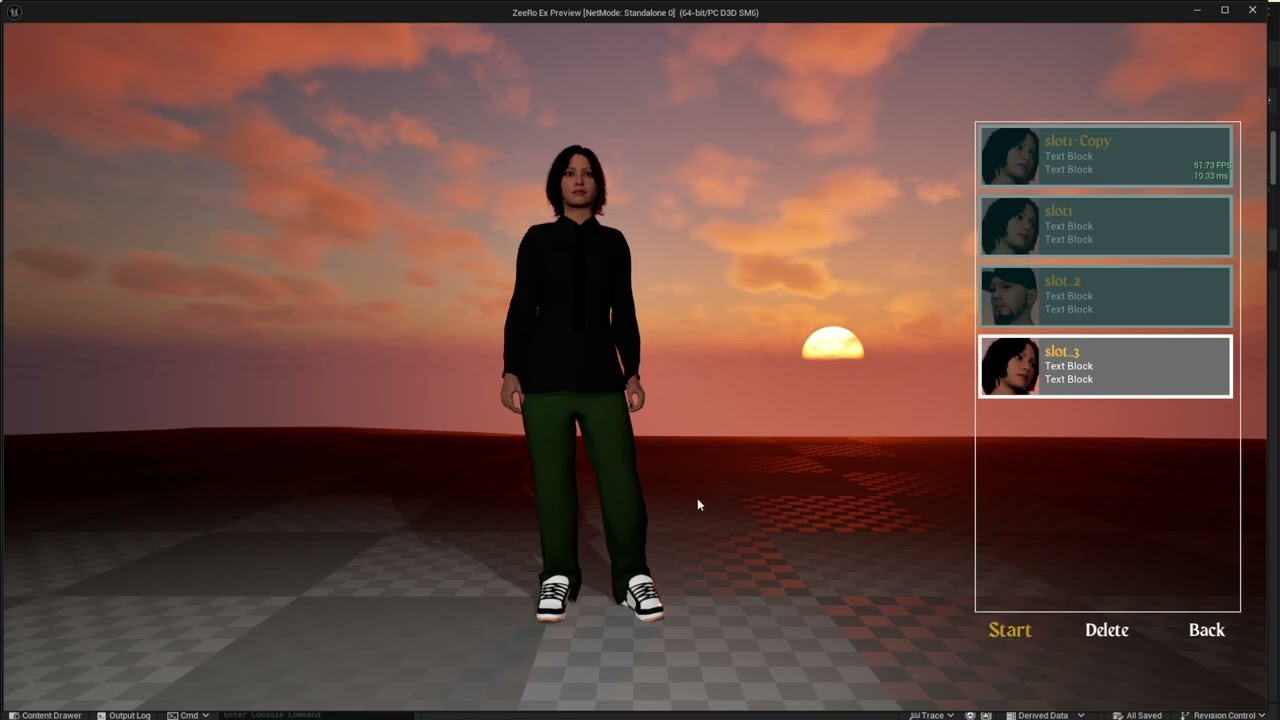Open the Content Drawer

click(x=46, y=715)
